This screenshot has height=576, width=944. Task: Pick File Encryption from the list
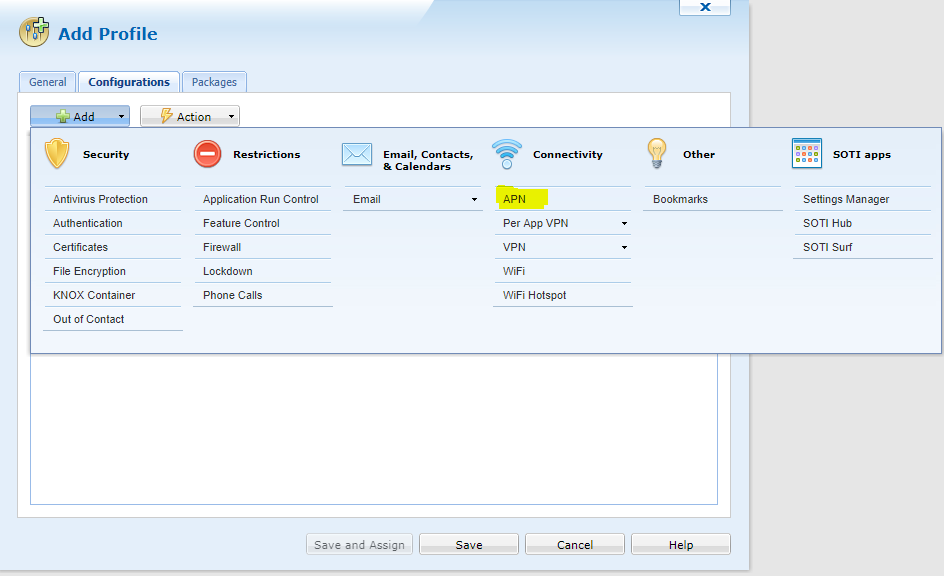[x=113, y=271]
